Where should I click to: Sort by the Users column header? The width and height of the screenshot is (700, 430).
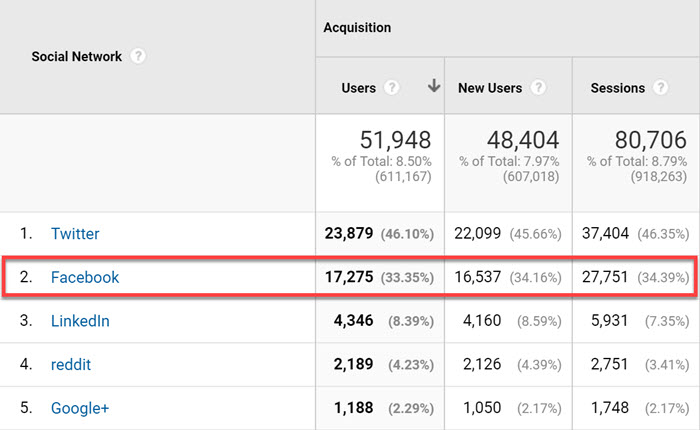[x=359, y=88]
